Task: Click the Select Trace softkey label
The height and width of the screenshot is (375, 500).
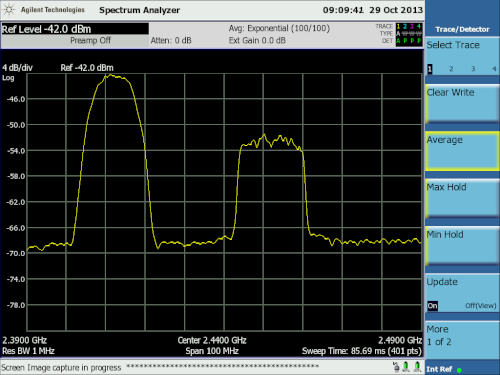Action: pos(453,45)
